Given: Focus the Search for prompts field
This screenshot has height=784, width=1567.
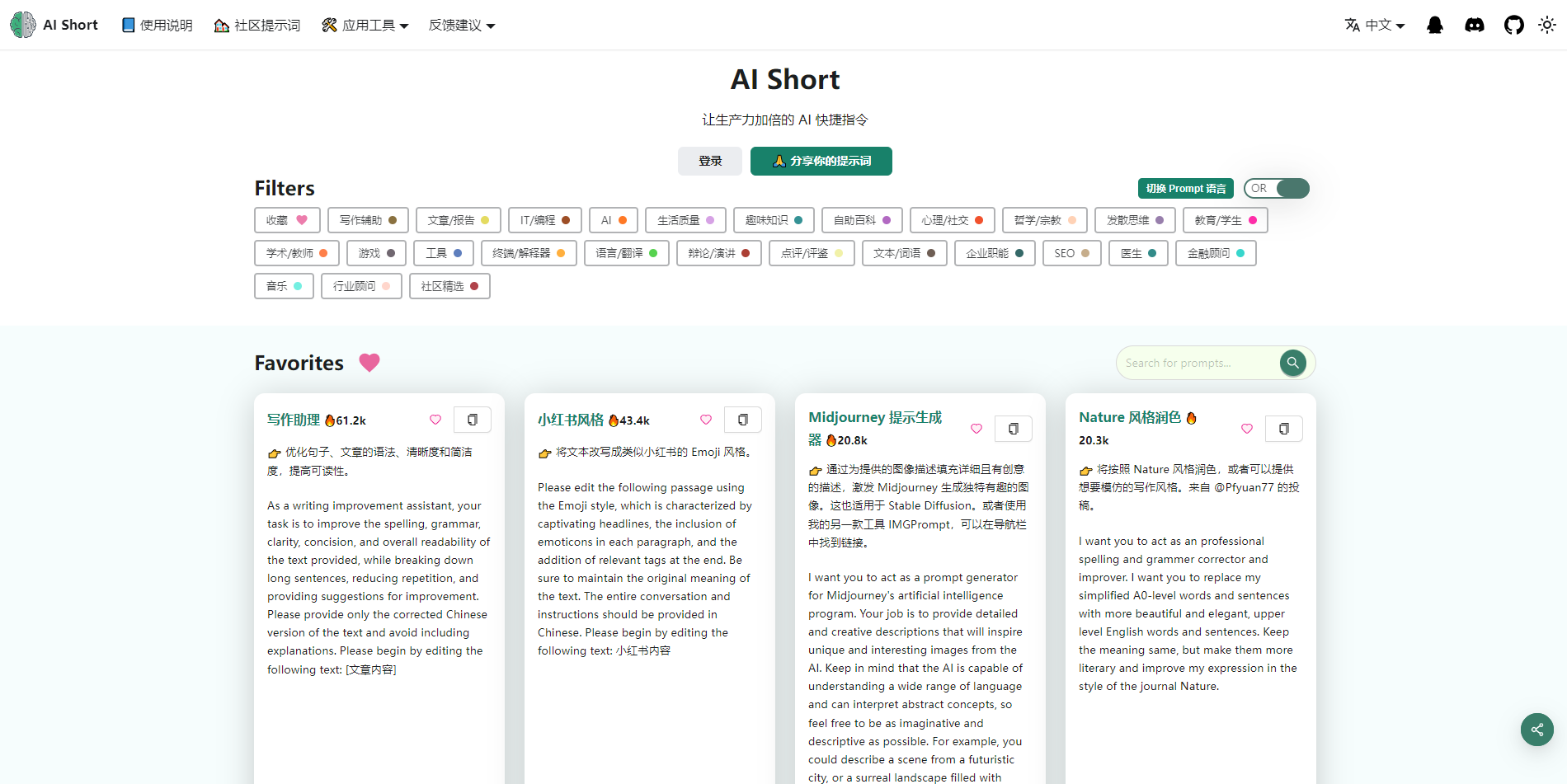Looking at the screenshot, I should pyautogui.click(x=1198, y=363).
